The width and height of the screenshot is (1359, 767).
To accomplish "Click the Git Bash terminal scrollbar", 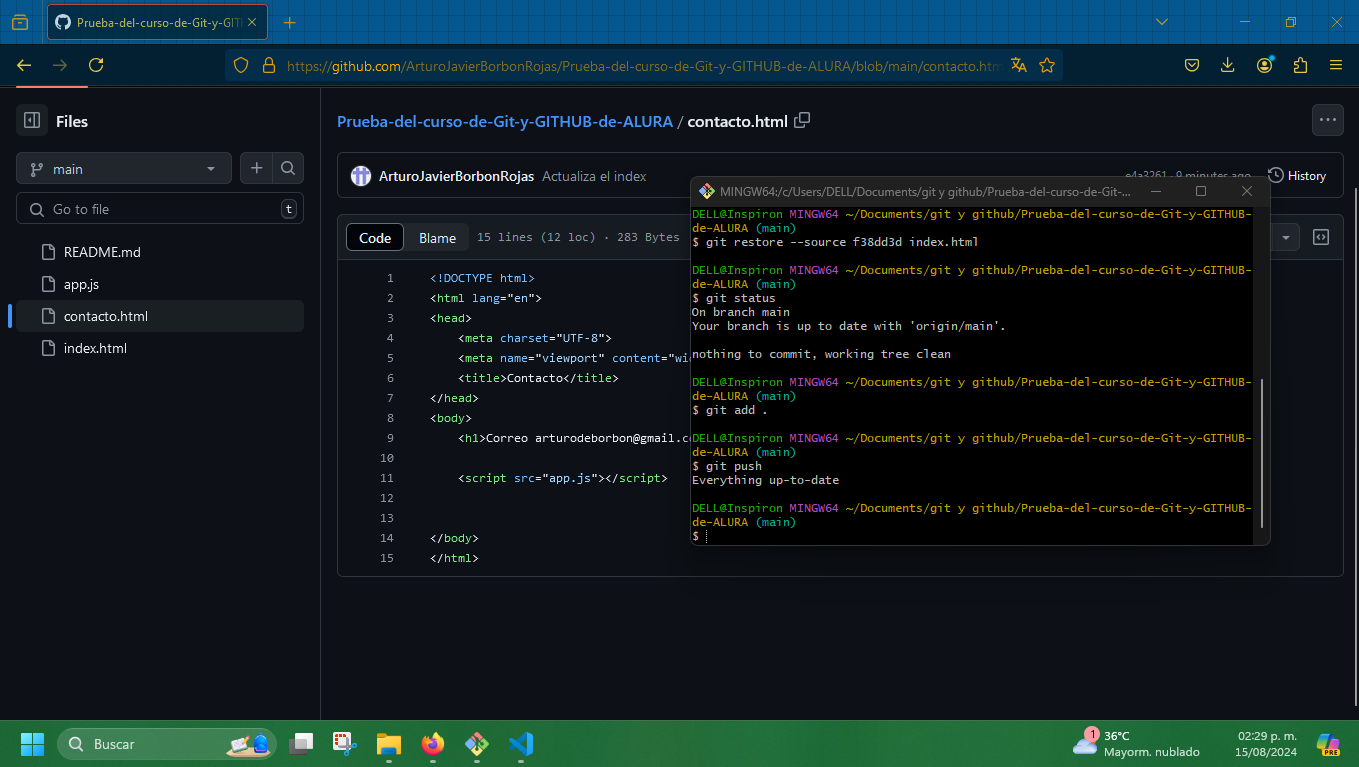I will pos(1262,452).
